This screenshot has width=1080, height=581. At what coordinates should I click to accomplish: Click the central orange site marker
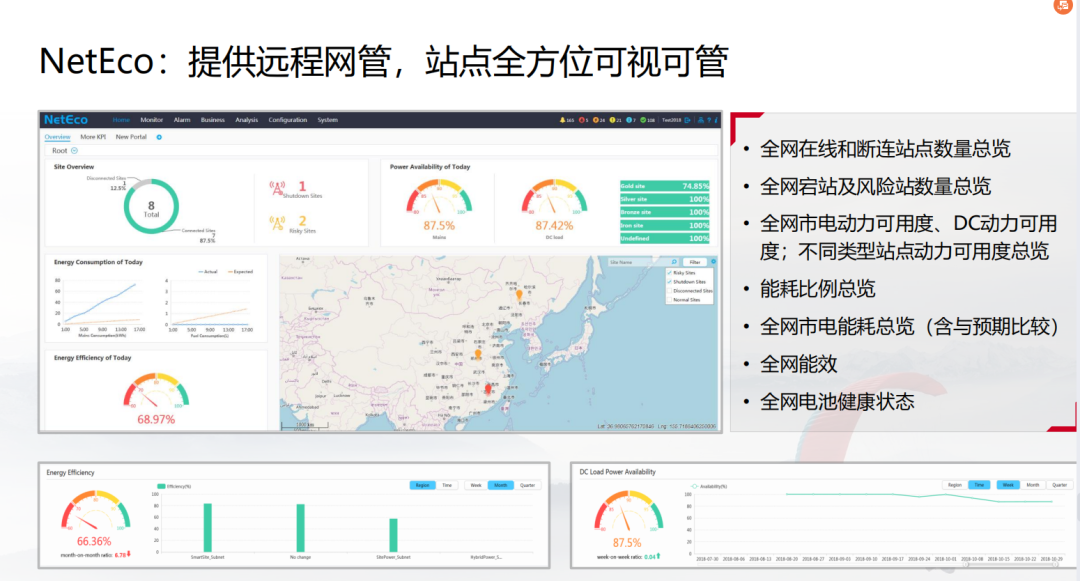478,355
